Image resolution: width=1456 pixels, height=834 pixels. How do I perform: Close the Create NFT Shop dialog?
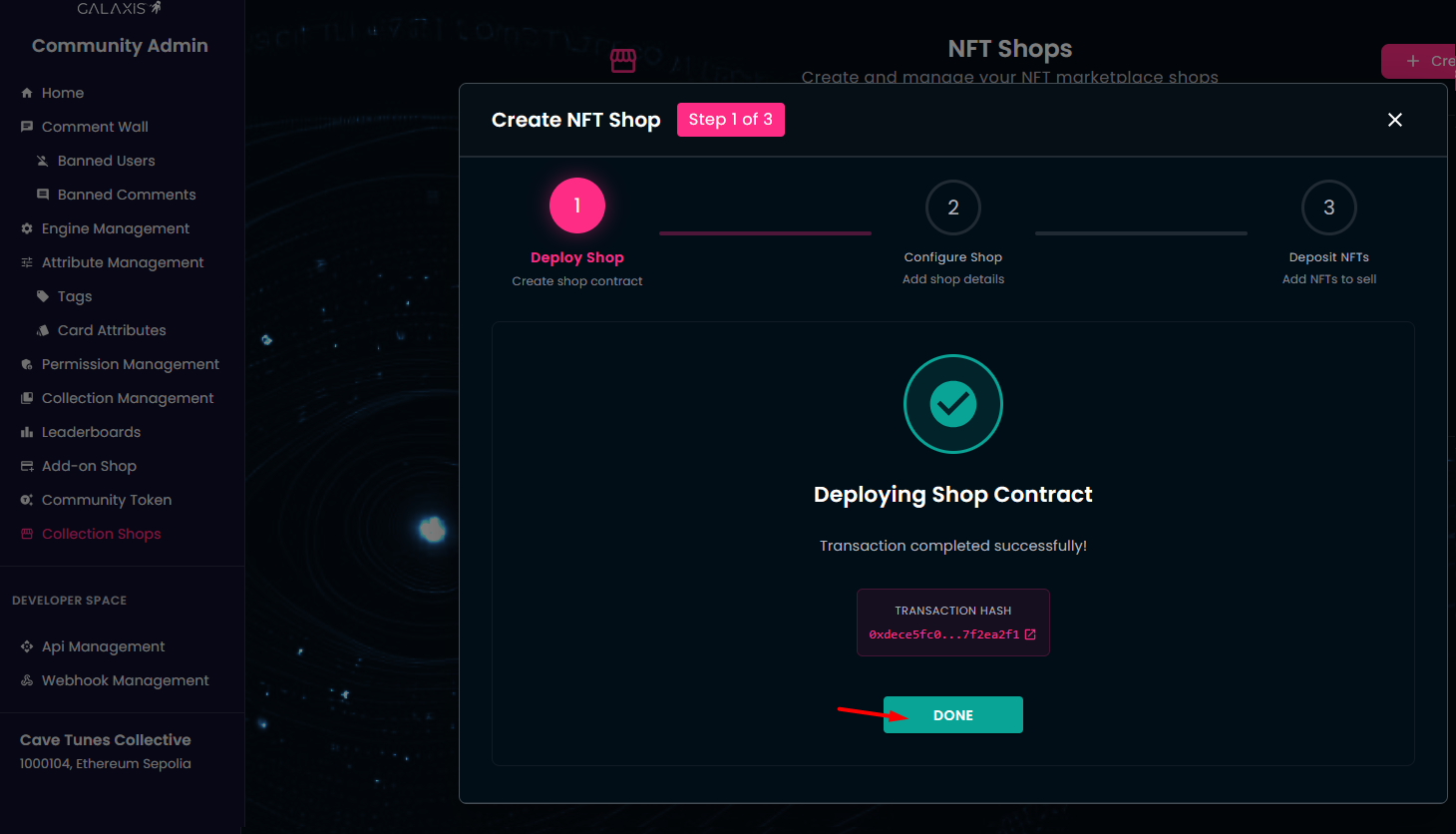coord(1394,120)
